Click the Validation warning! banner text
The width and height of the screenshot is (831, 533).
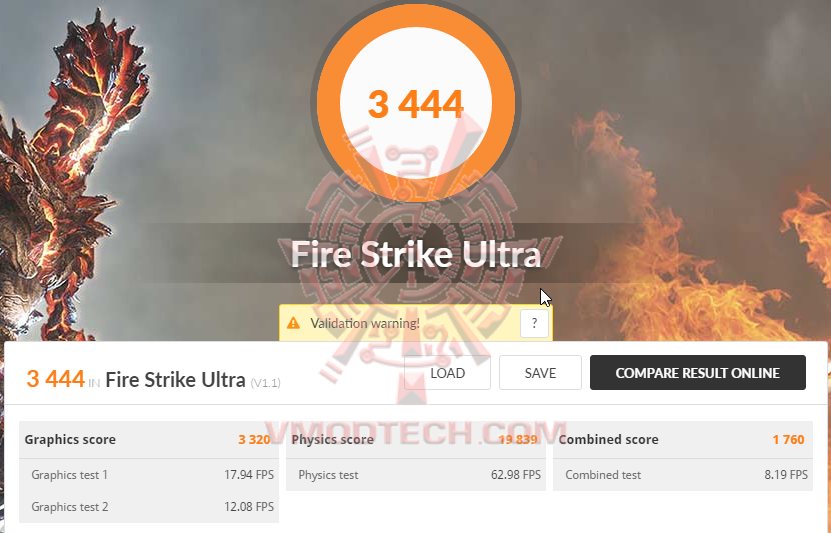pyautogui.click(x=365, y=323)
